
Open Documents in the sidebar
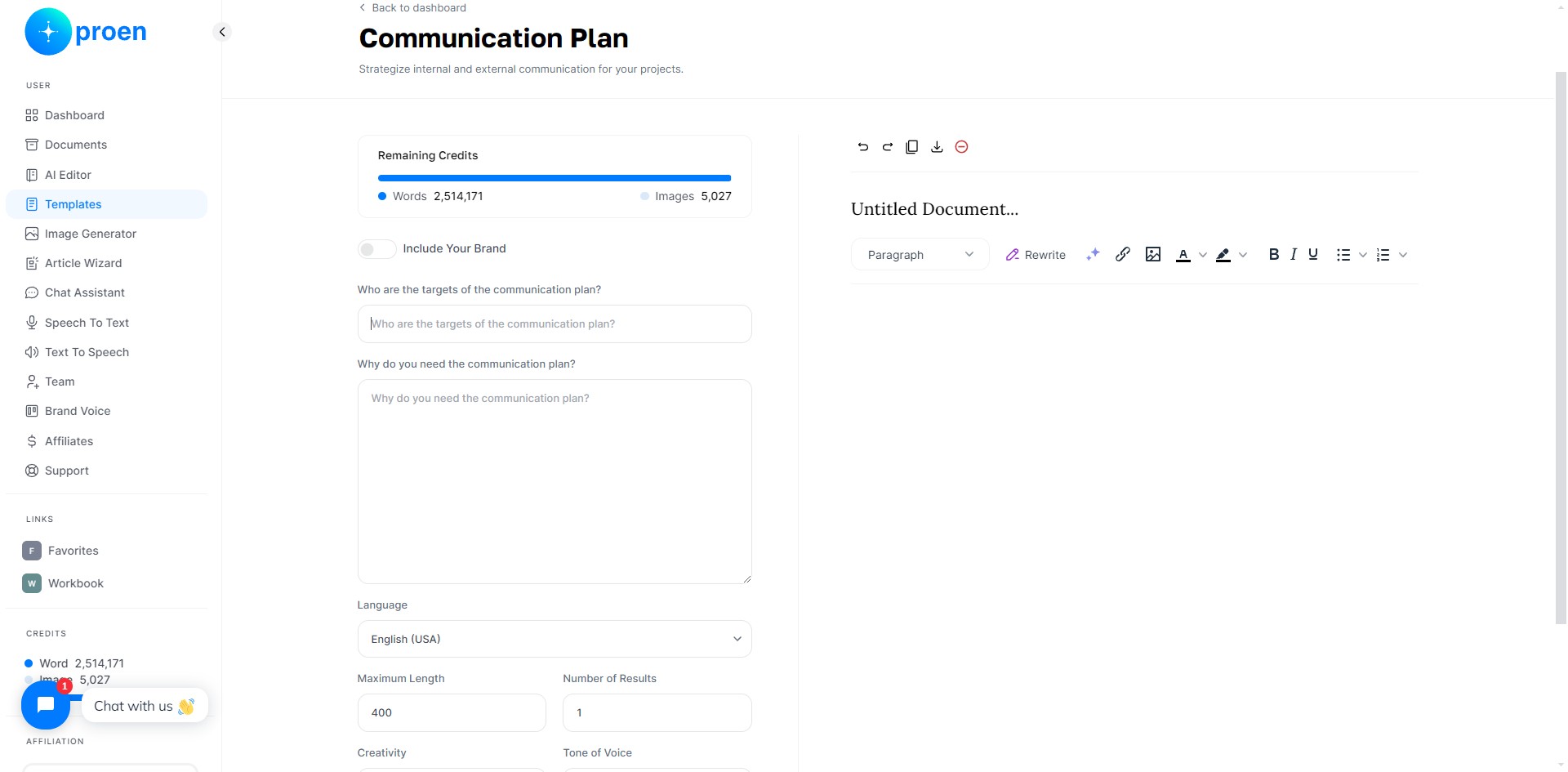(106, 145)
